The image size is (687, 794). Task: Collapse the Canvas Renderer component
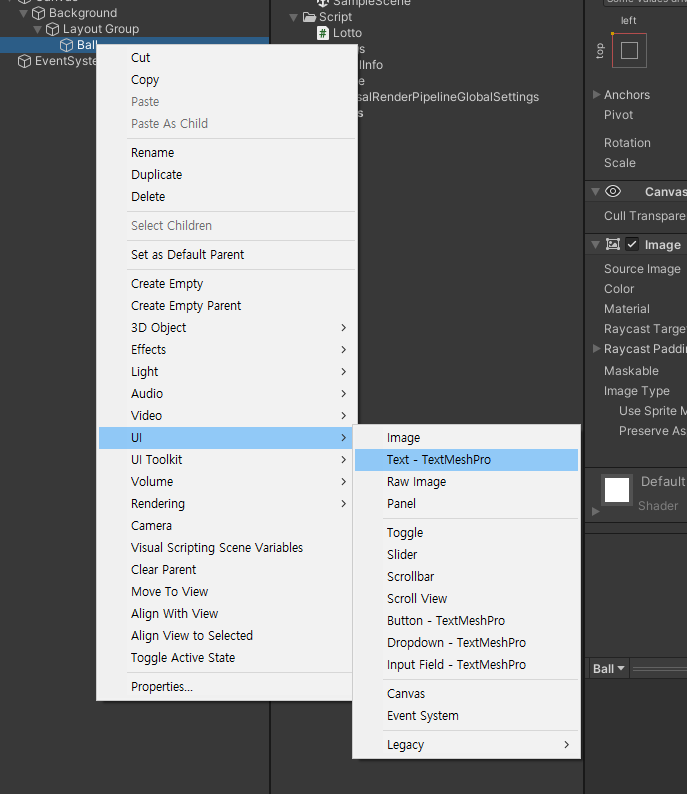[x=595, y=192]
